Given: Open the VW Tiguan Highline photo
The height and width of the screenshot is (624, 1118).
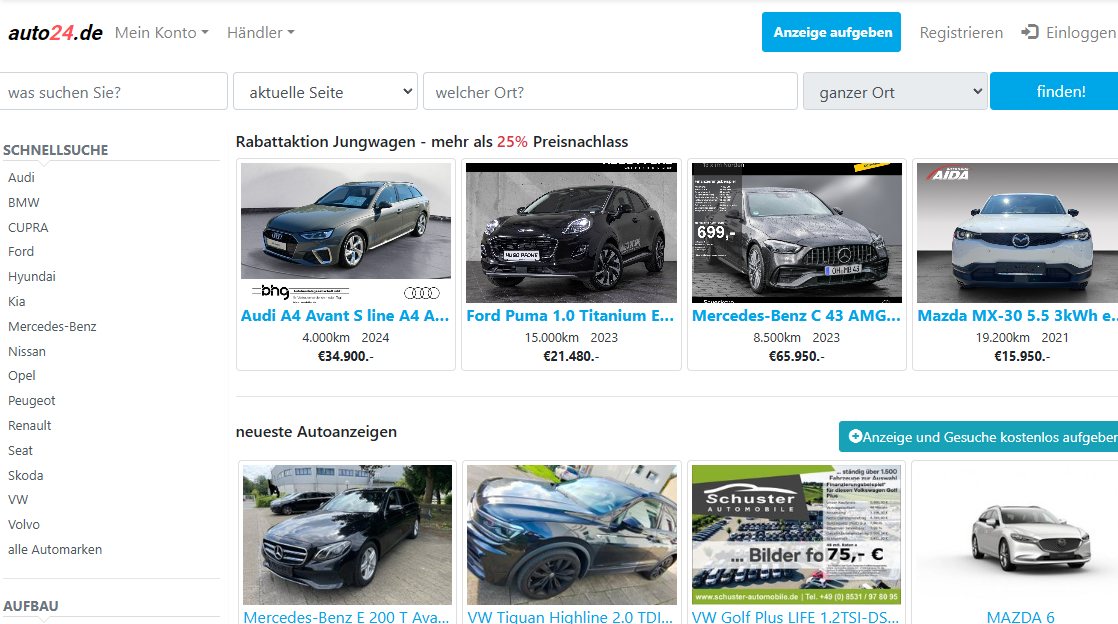Looking at the screenshot, I should point(572,535).
